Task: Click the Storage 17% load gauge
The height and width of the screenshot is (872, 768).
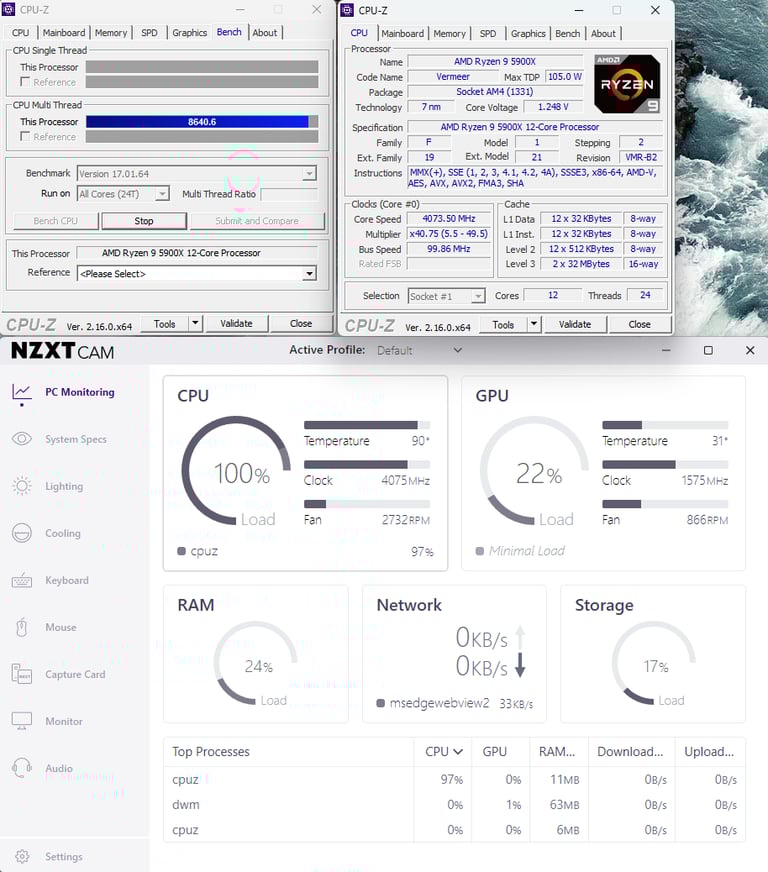Action: pyautogui.click(x=654, y=663)
